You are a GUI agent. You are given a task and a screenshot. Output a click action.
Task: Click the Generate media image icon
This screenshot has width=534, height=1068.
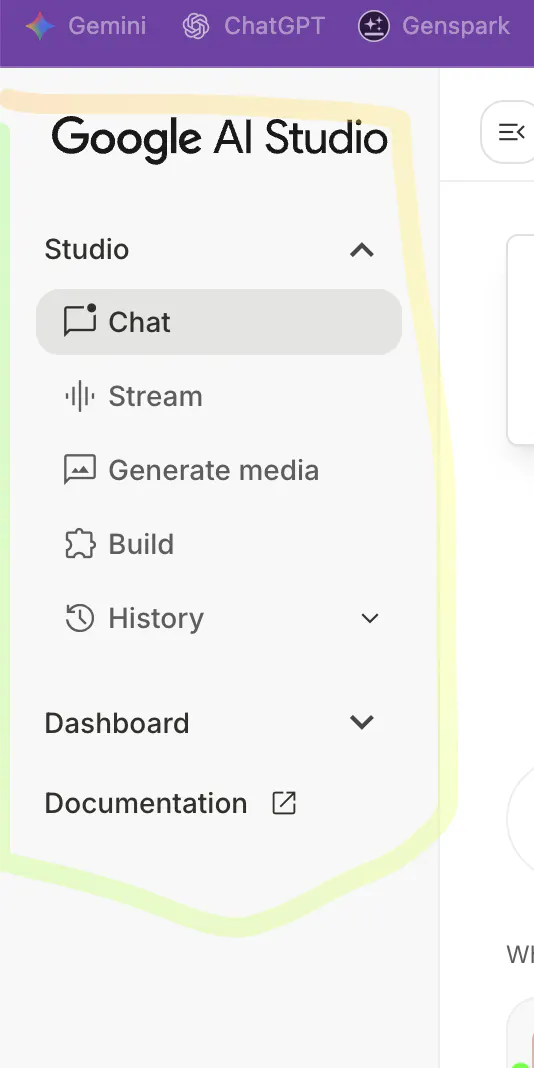80,470
